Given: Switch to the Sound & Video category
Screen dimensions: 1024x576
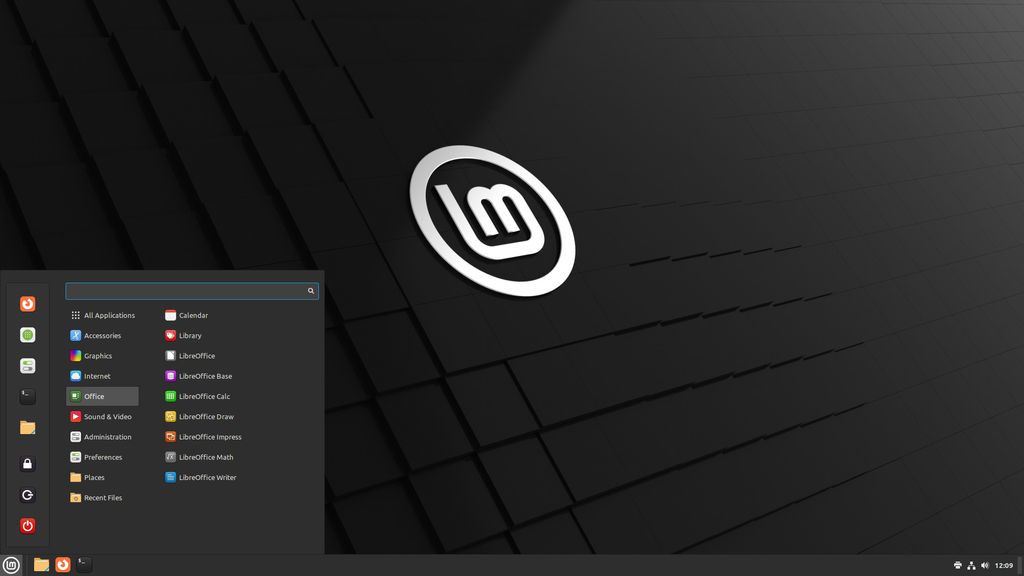Looking at the screenshot, I should click(103, 416).
